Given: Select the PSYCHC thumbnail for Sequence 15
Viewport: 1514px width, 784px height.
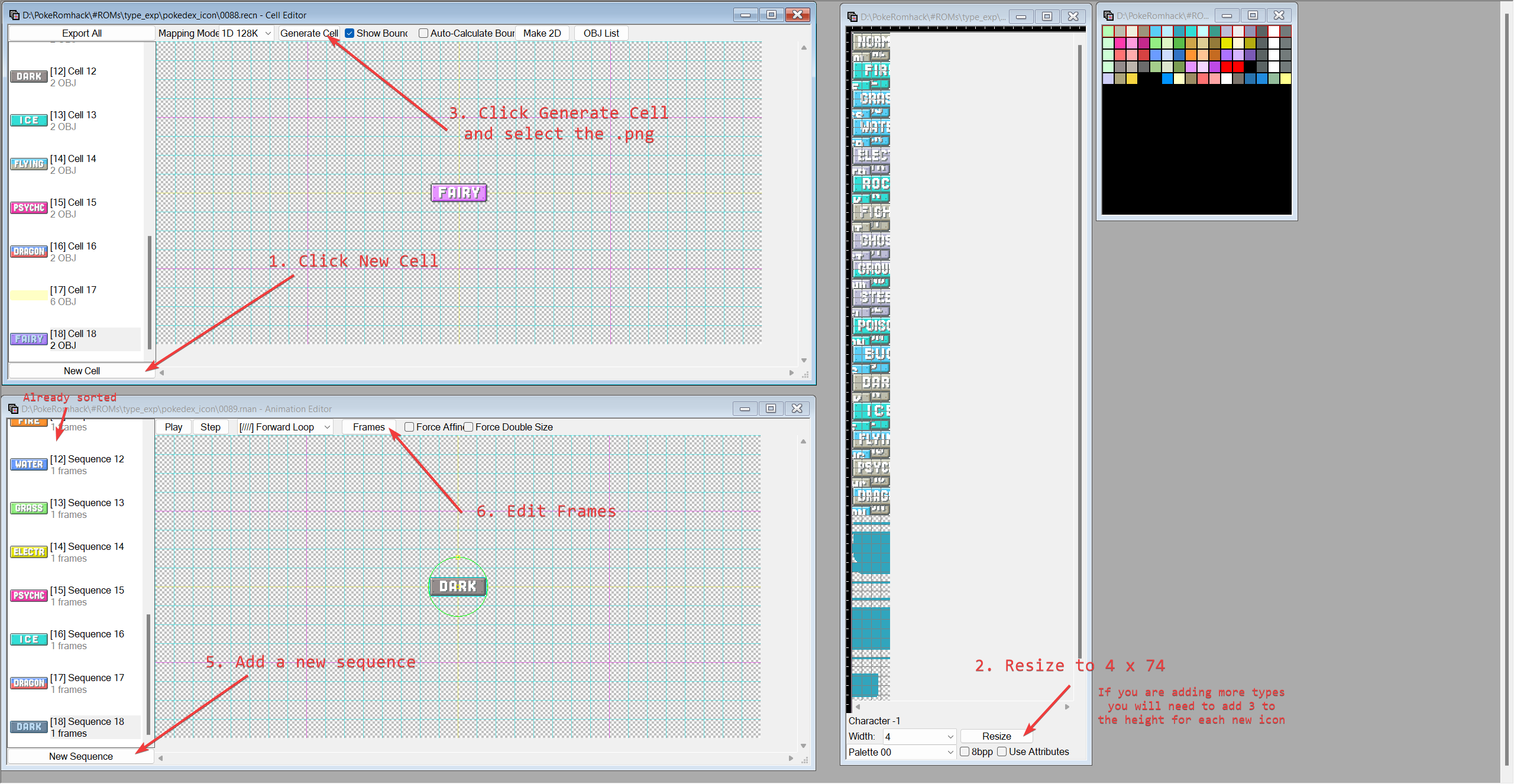Looking at the screenshot, I should (x=29, y=596).
